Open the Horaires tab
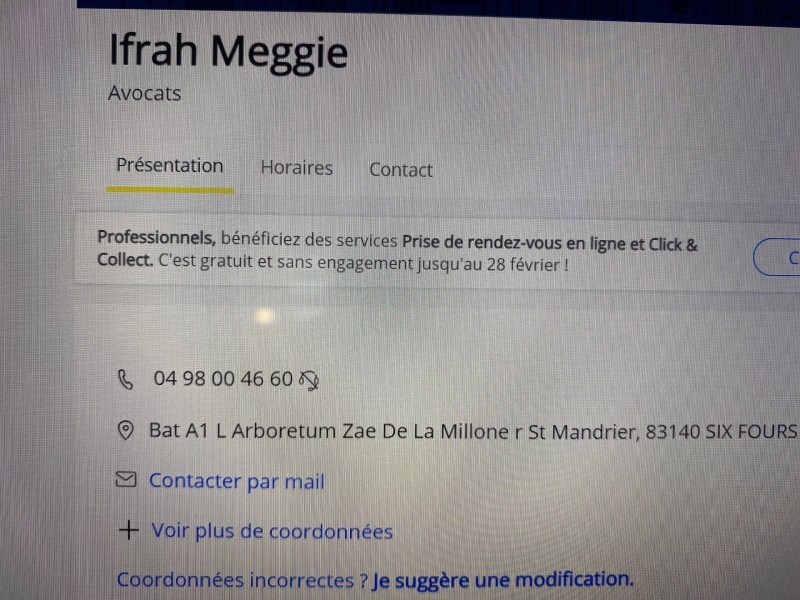Screen dimensions: 800x600 (296, 168)
